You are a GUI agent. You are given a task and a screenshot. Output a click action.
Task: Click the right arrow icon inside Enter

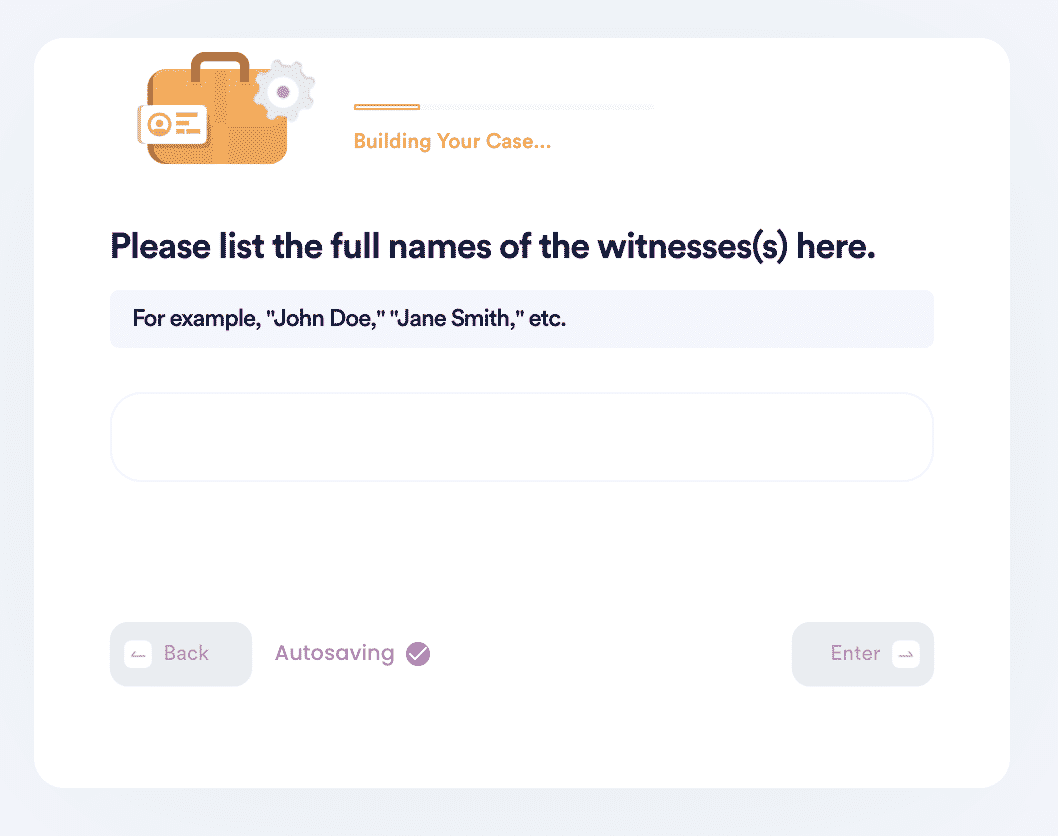906,654
